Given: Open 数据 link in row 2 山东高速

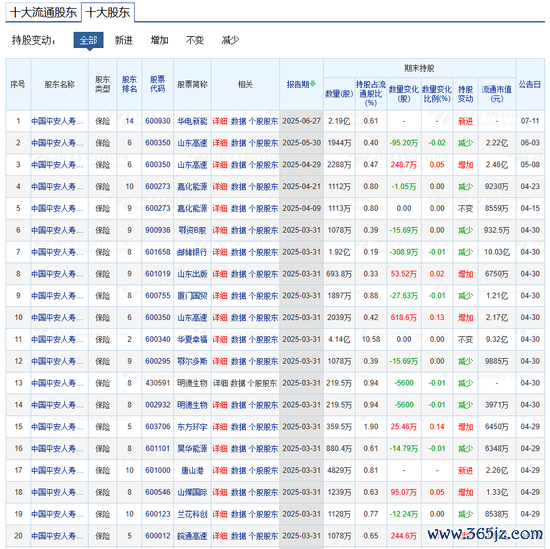Looking at the screenshot, I should [x=239, y=143].
